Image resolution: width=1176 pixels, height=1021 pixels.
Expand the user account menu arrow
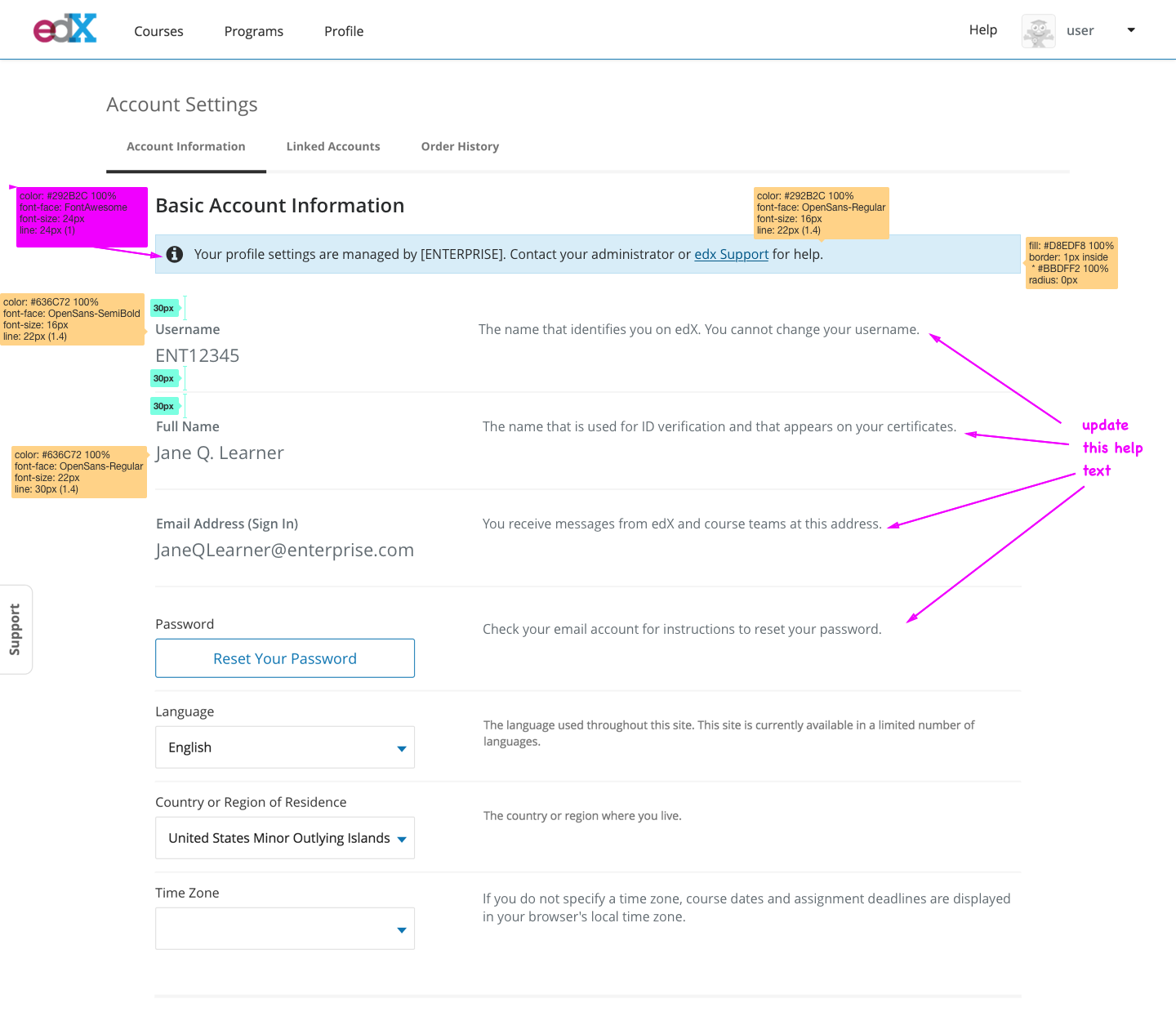tap(1131, 30)
